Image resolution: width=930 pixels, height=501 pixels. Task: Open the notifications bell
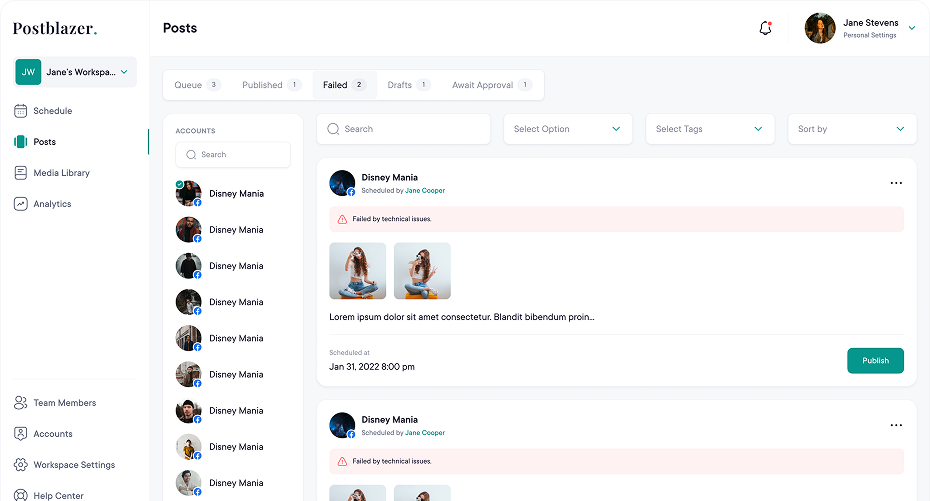click(765, 28)
